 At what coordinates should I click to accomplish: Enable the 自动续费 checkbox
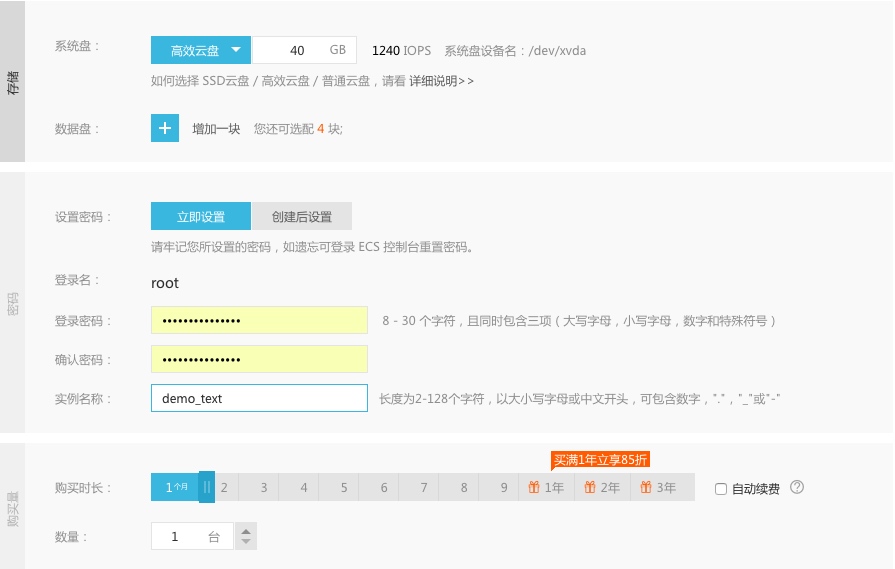click(x=721, y=489)
